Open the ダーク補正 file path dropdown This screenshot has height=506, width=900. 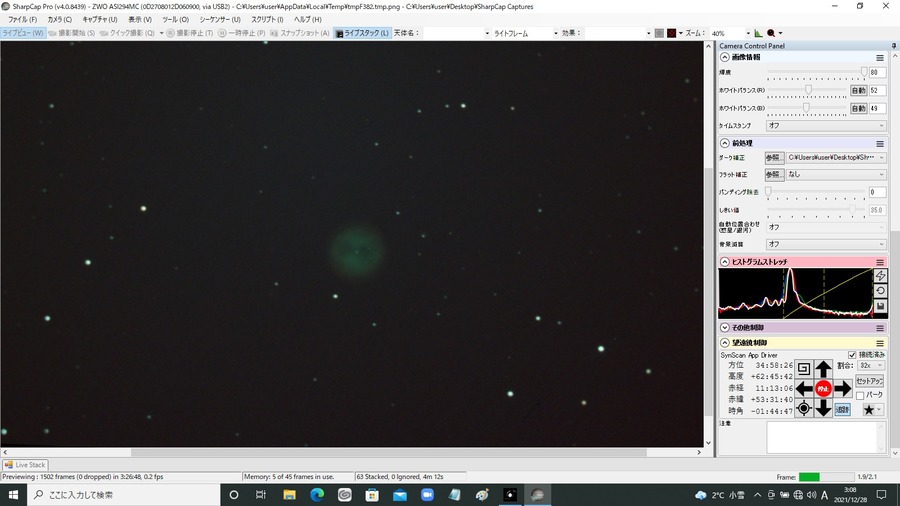(x=836, y=157)
